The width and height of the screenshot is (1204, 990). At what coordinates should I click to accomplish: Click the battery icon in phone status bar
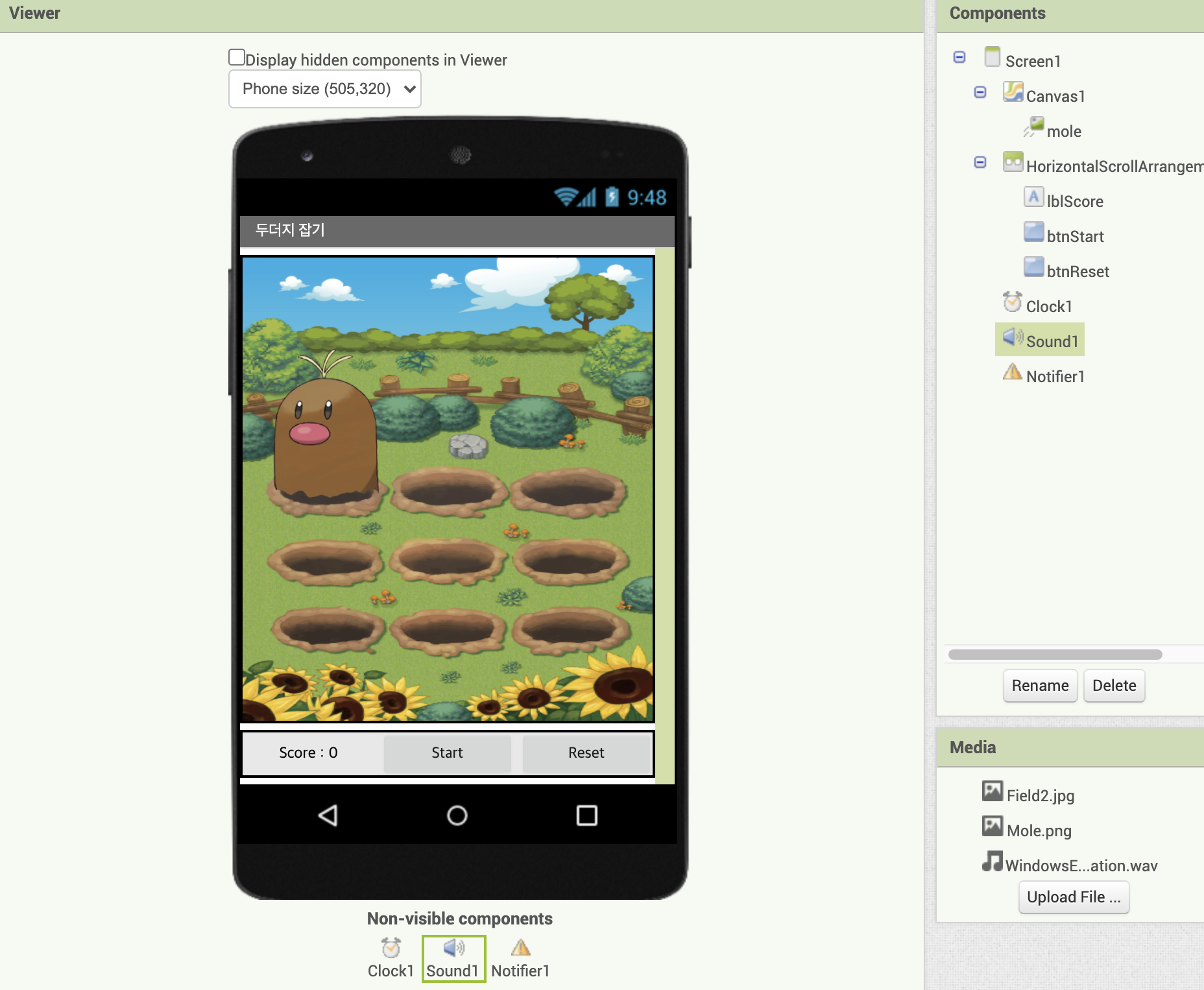[x=612, y=197]
